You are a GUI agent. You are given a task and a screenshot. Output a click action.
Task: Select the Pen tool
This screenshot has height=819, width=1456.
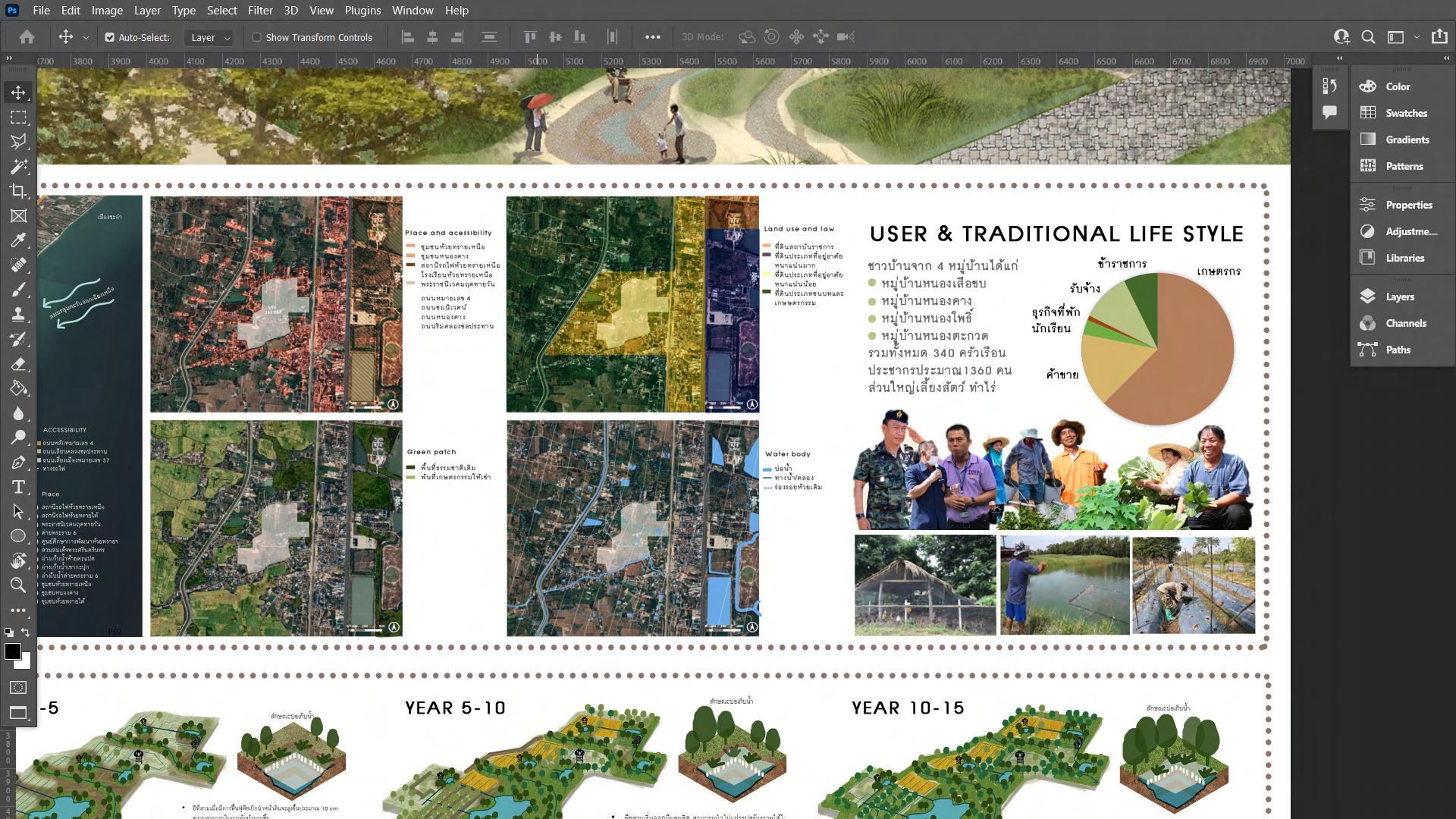[18, 463]
